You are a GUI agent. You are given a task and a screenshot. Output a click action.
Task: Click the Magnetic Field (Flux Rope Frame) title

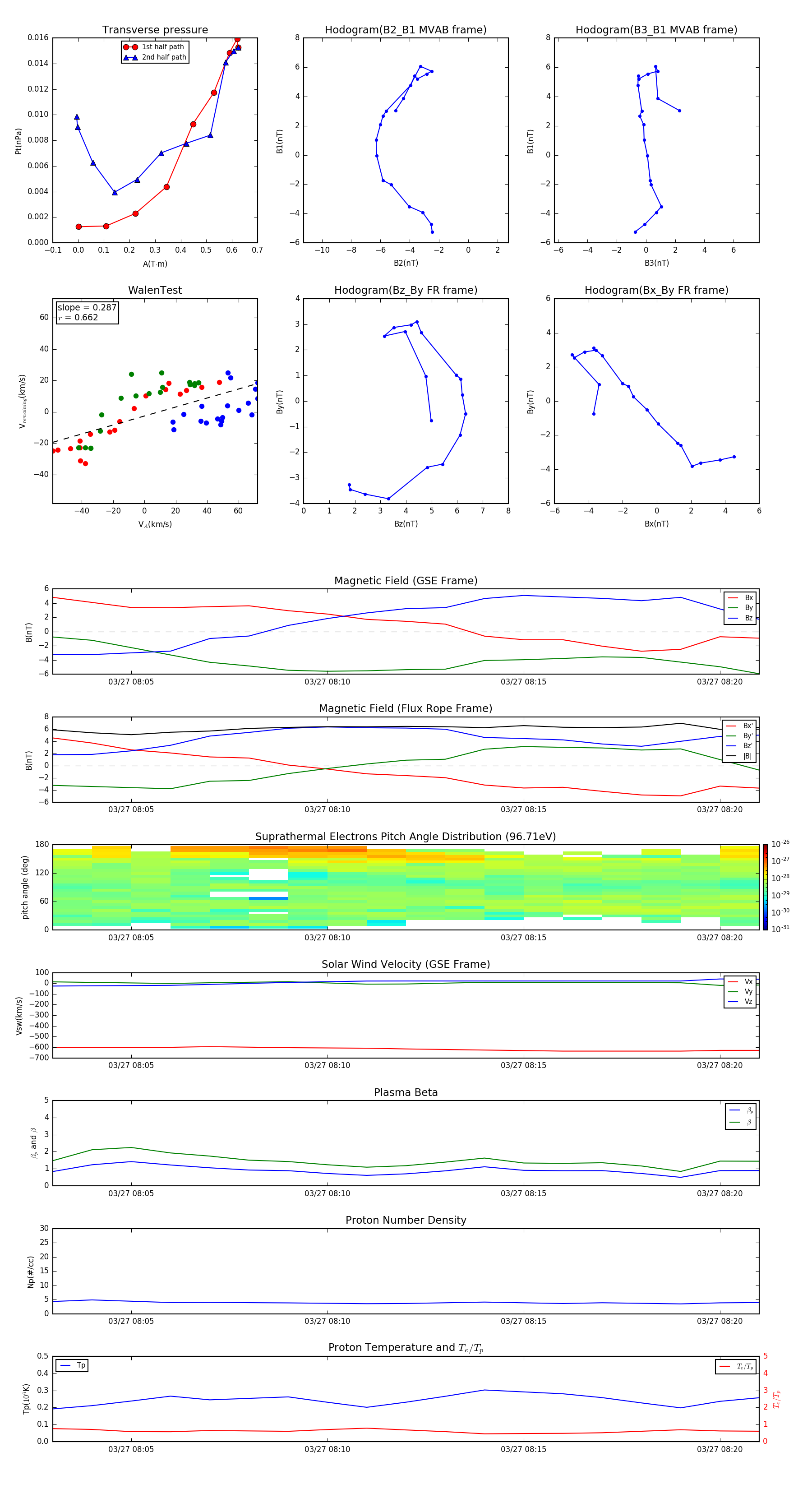pyautogui.click(x=406, y=709)
